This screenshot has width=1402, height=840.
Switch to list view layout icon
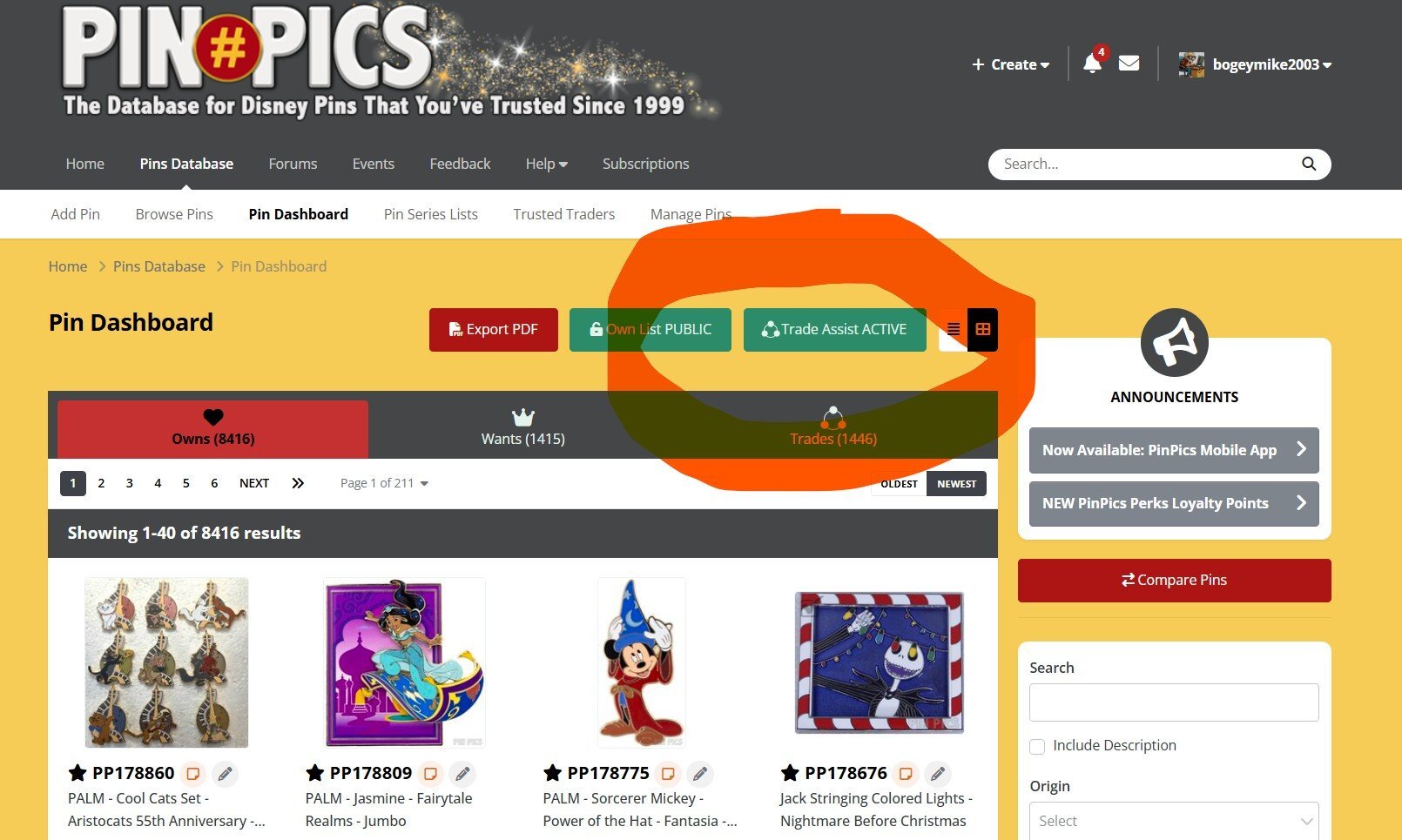point(954,329)
